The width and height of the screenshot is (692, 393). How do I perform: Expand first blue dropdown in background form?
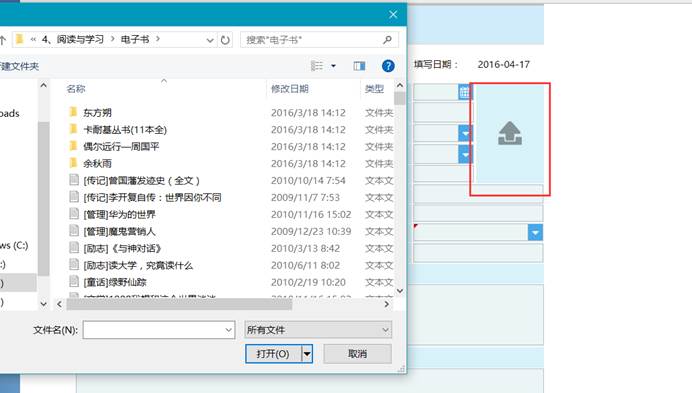(x=465, y=133)
